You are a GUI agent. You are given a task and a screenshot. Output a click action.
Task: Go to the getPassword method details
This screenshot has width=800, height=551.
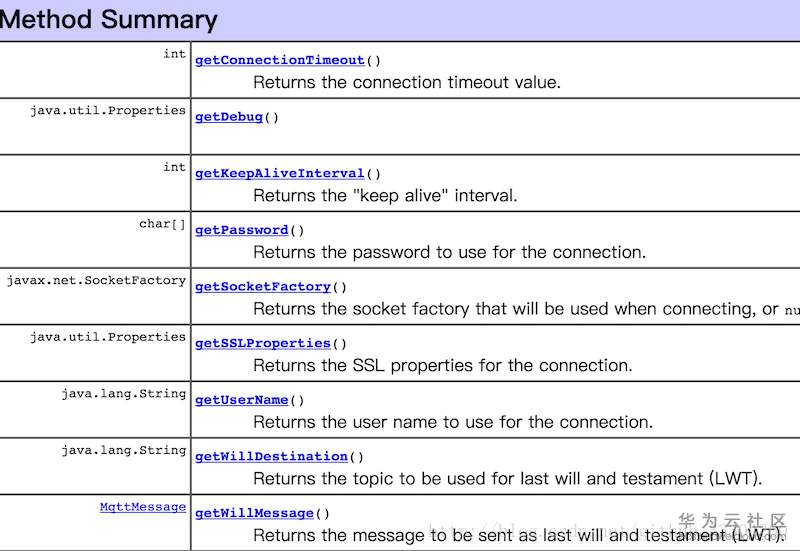click(241, 230)
